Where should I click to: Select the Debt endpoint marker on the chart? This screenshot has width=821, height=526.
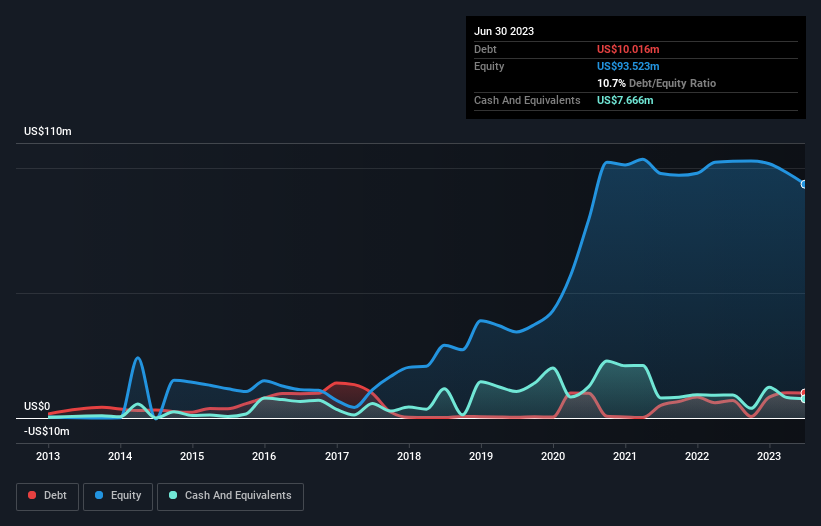804,393
